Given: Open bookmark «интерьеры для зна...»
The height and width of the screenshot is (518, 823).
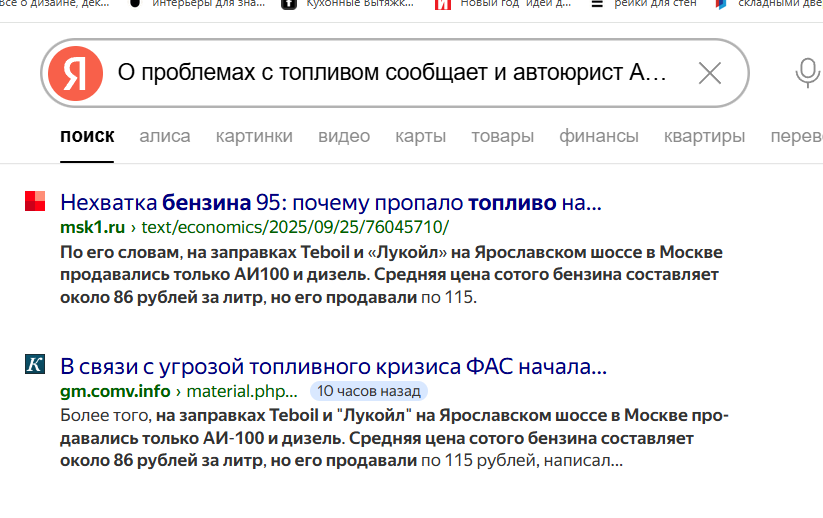Looking at the screenshot, I should [x=197, y=4].
